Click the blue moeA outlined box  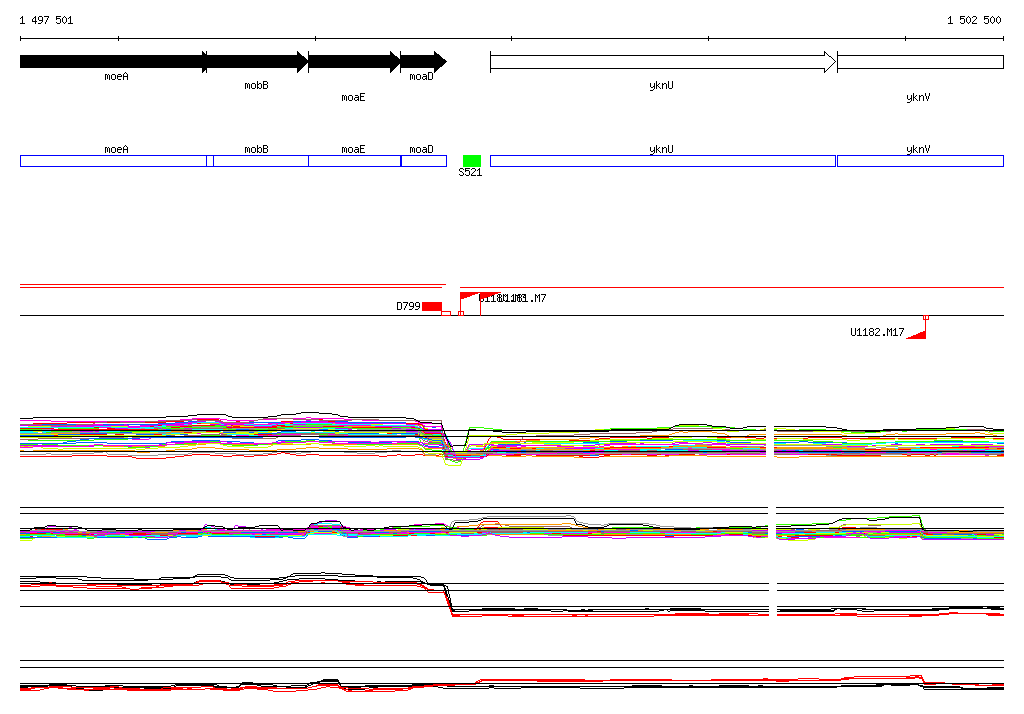(113, 161)
